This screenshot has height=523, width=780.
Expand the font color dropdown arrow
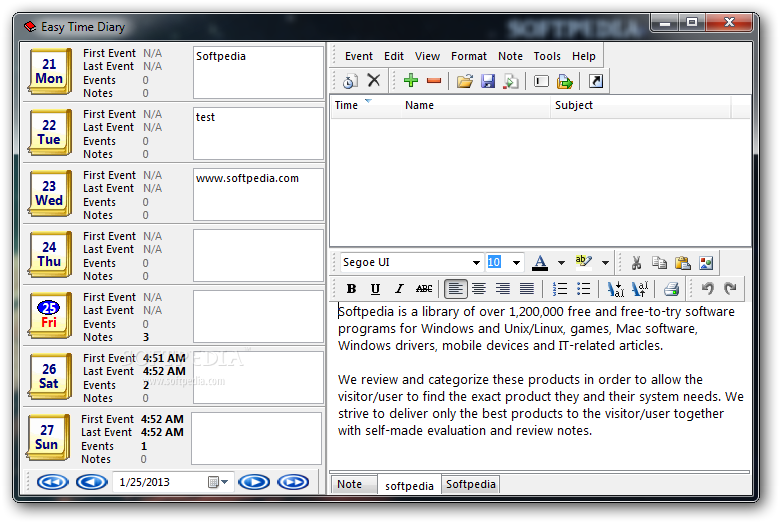click(561, 263)
